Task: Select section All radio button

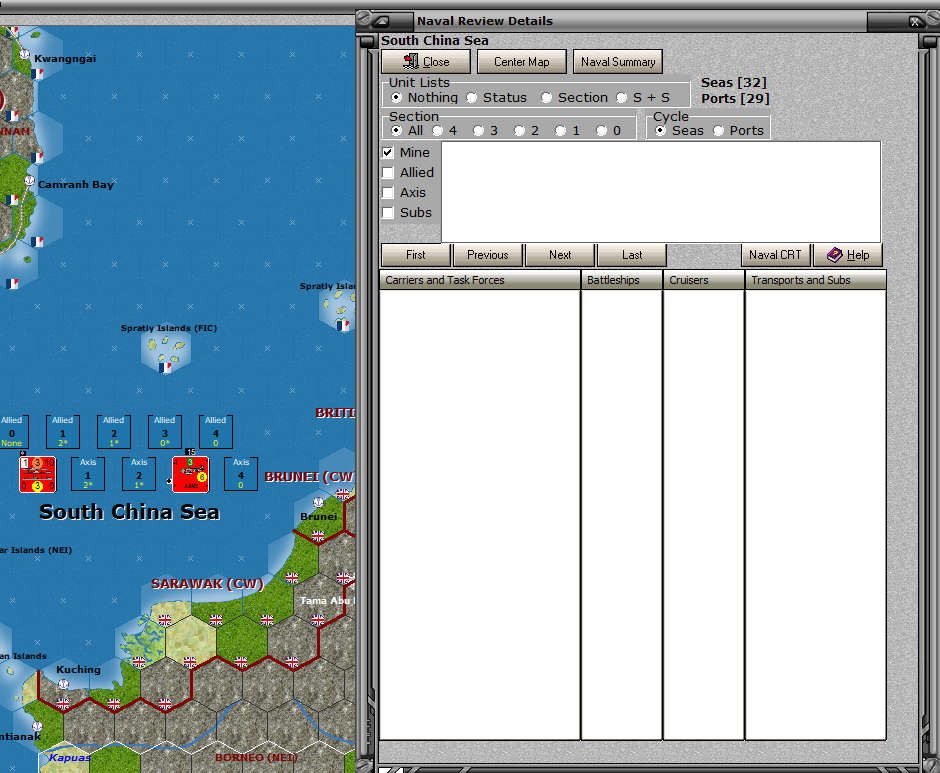Action: coord(396,131)
